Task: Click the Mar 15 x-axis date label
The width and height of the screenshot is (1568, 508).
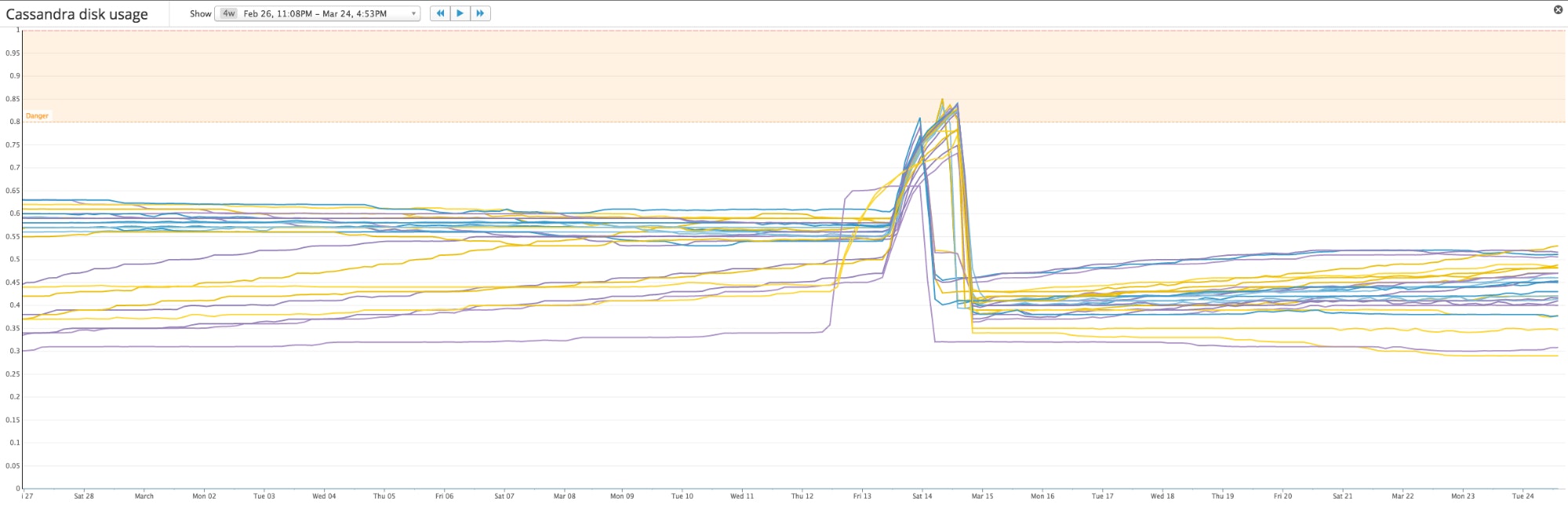Action: point(982,496)
